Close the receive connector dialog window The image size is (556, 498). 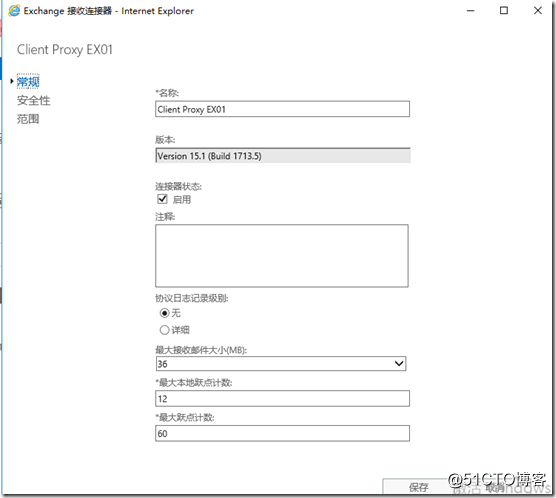tap(538, 11)
